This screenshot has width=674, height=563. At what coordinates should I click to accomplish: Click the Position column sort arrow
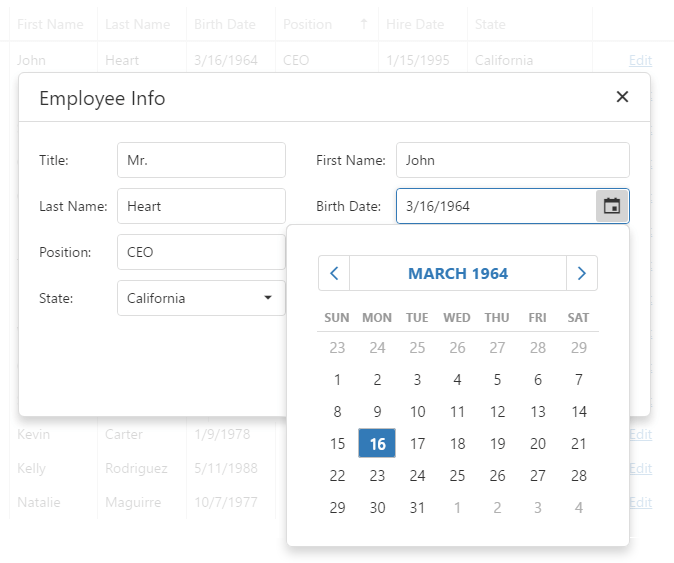363,24
